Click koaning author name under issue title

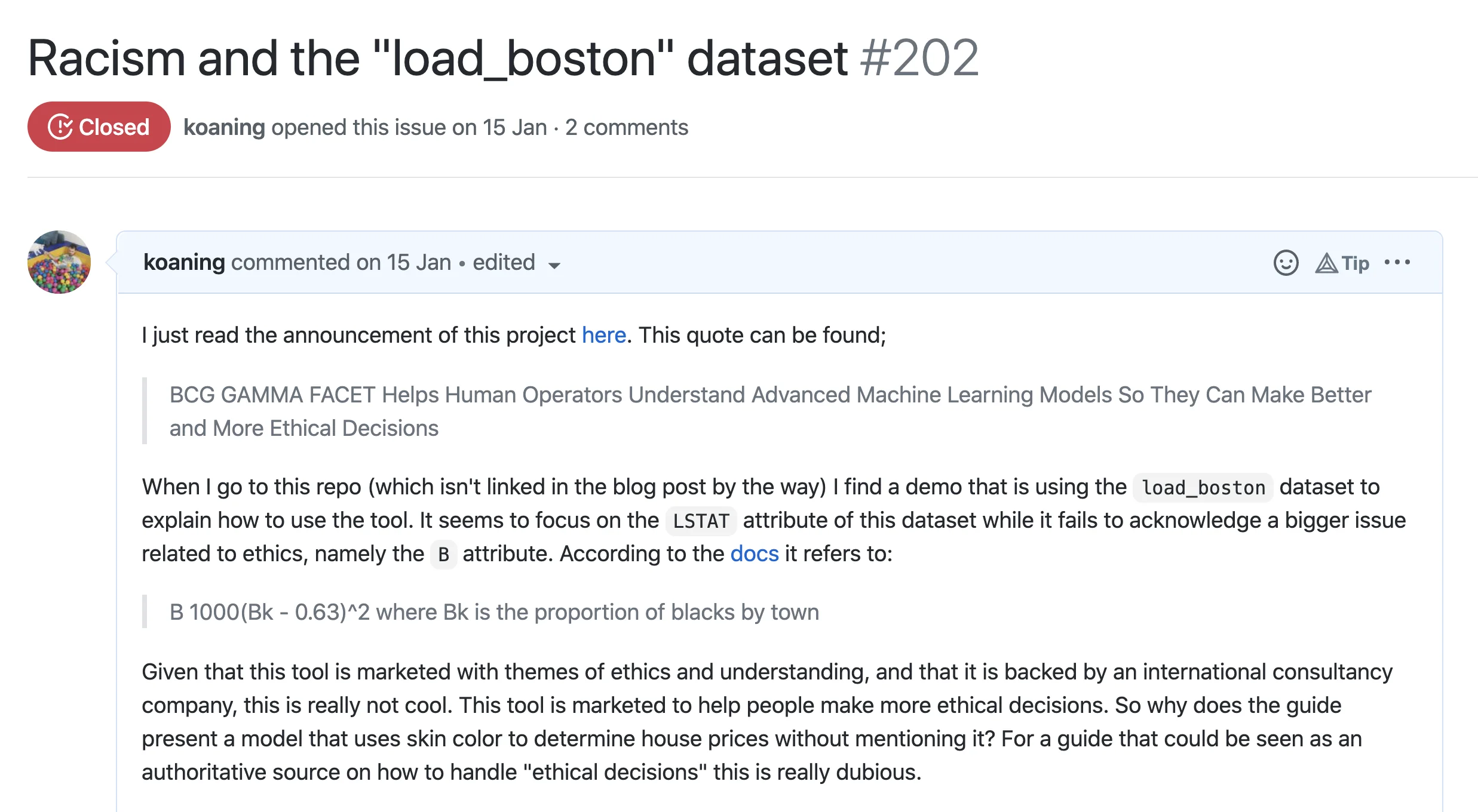click(224, 127)
